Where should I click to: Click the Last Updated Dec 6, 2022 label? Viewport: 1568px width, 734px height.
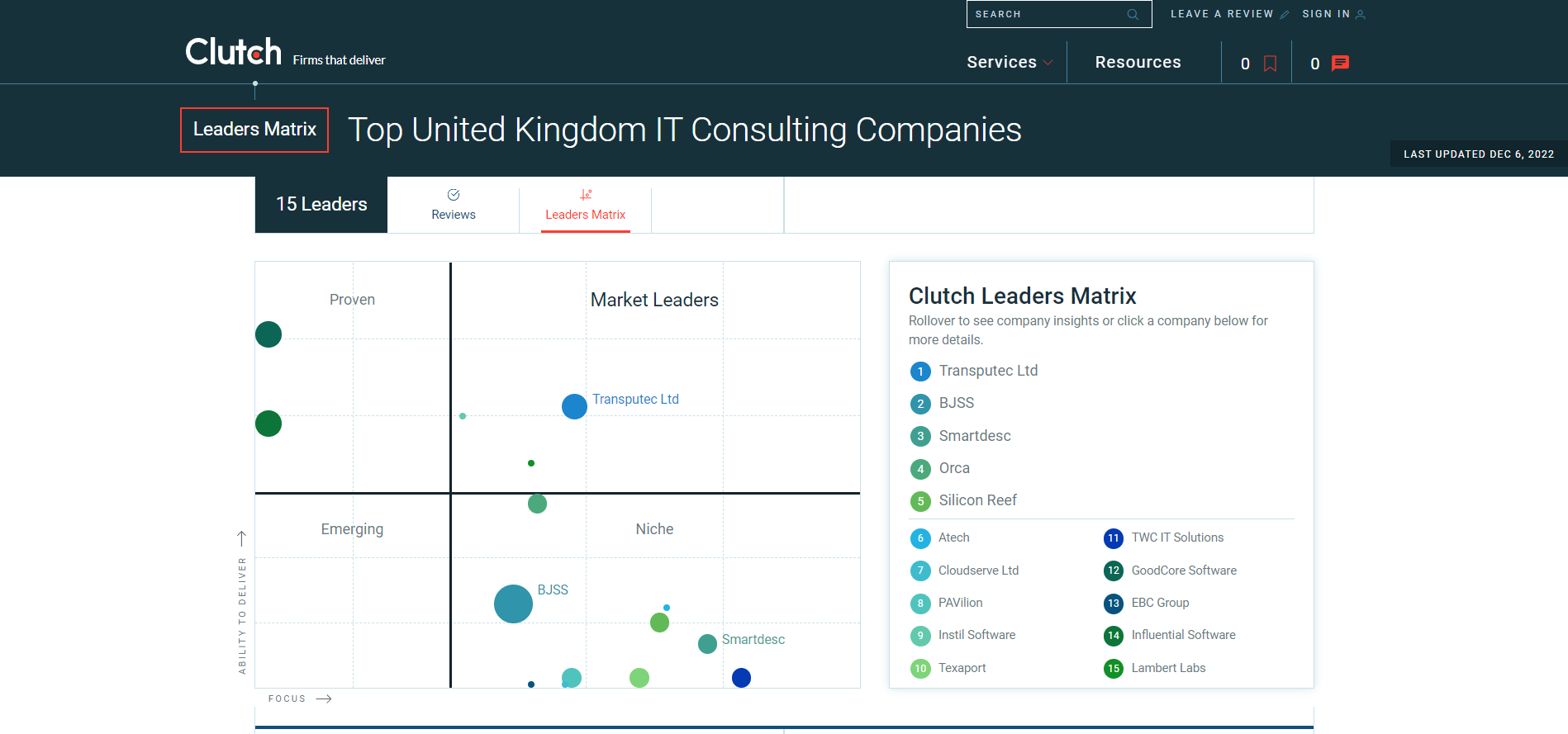(x=1479, y=154)
